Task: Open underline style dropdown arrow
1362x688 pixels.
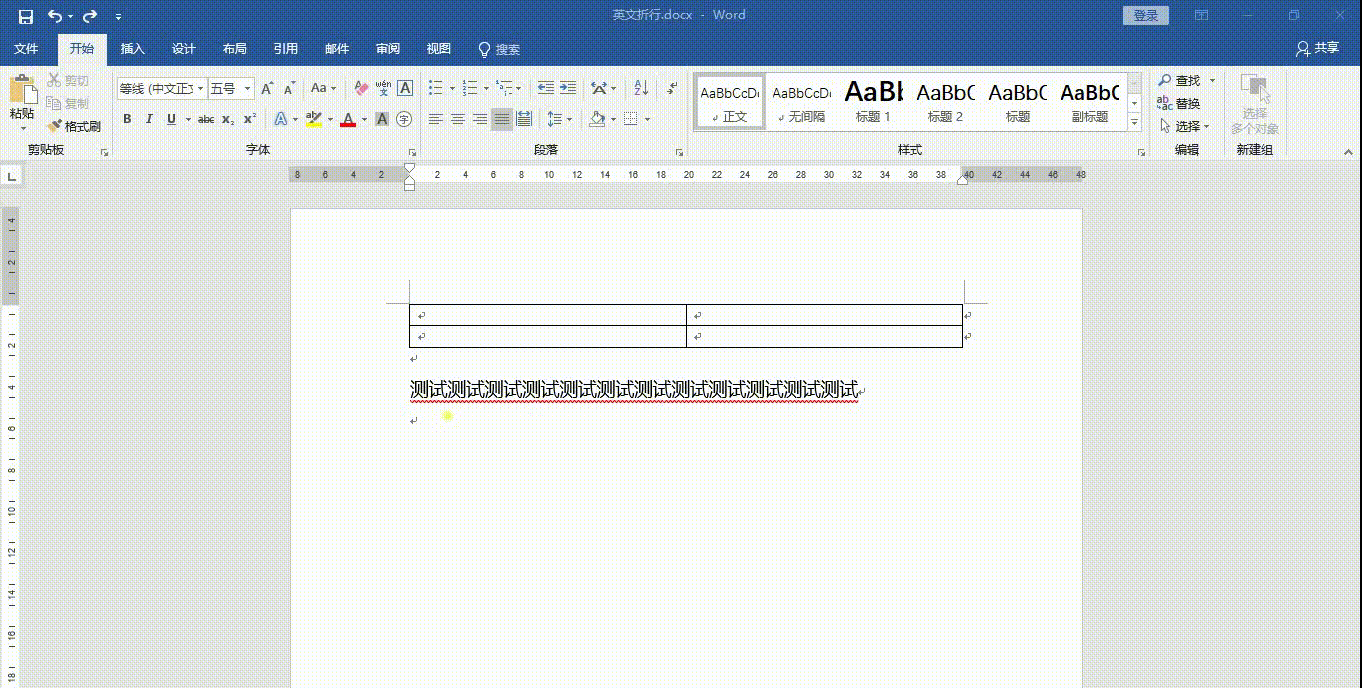Action: click(188, 119)
